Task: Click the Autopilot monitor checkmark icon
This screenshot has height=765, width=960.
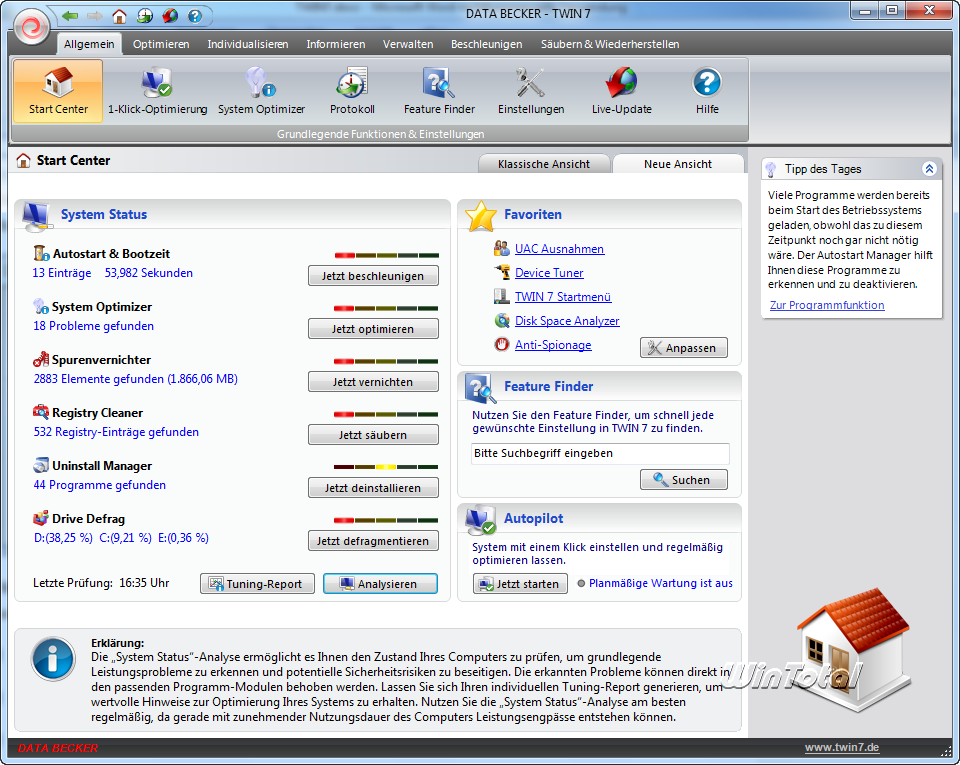Action: 481,520
